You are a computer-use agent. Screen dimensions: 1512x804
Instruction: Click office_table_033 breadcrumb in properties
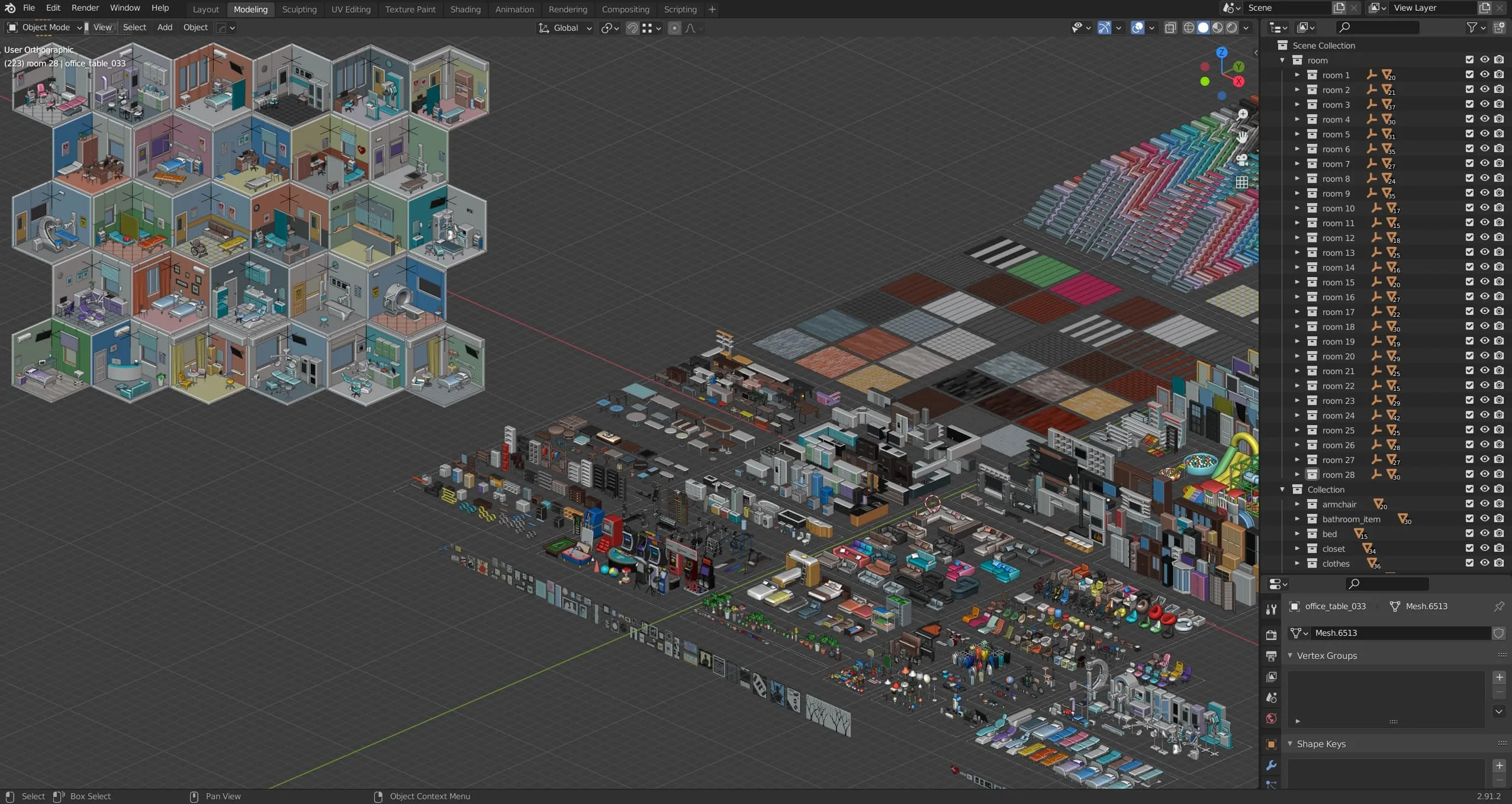click(1335, 606)
